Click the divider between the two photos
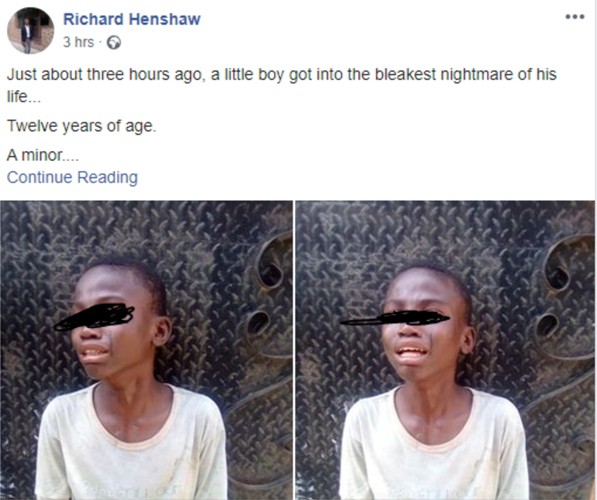 point(294,350)
